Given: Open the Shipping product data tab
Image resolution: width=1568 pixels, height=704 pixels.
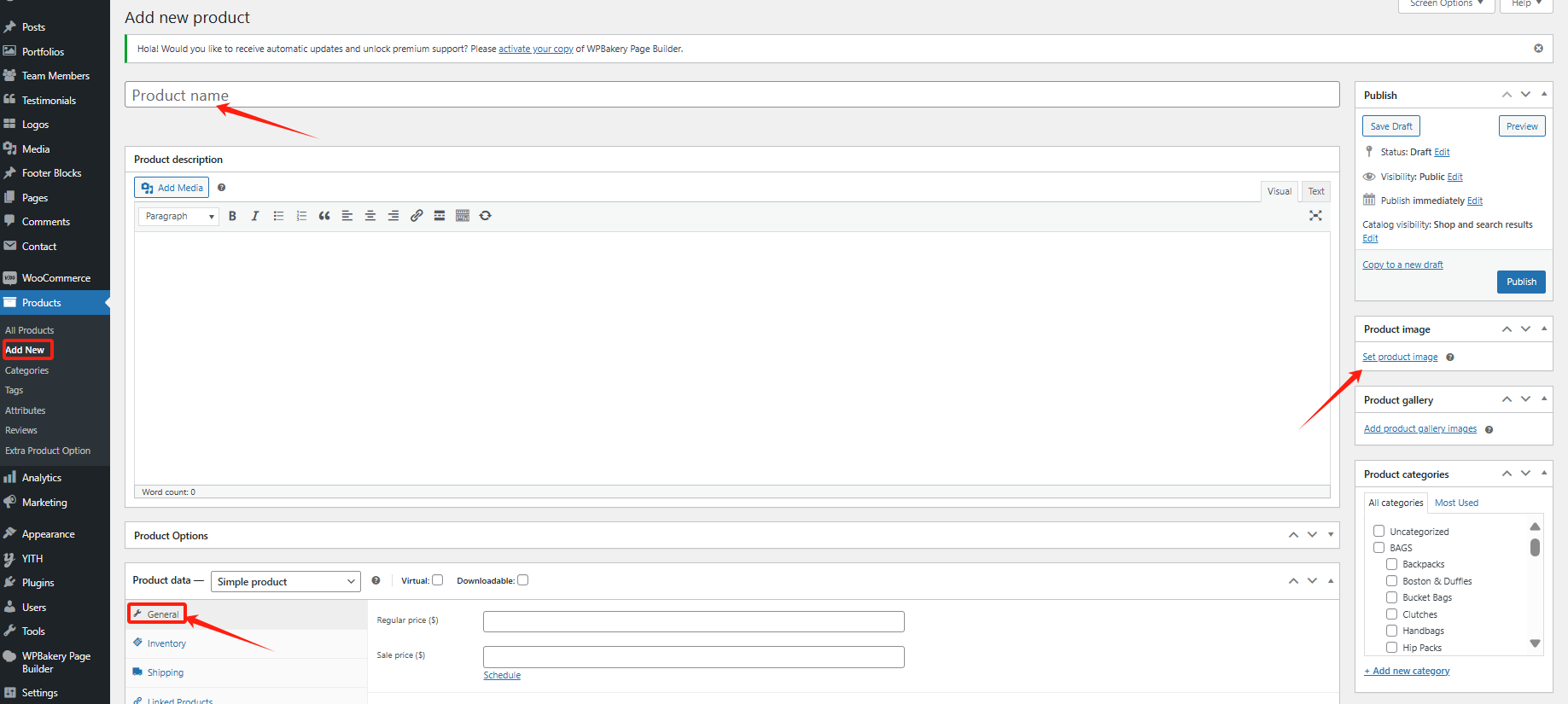Looking at the screenshot, I should tap(165, 672).
